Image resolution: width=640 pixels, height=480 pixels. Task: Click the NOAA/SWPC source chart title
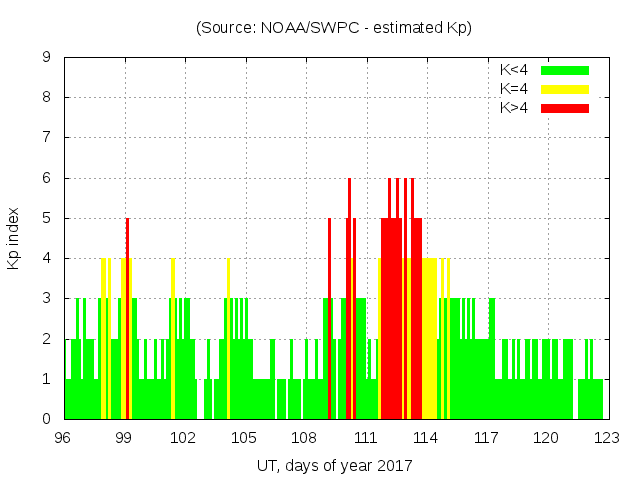[334, 28]
